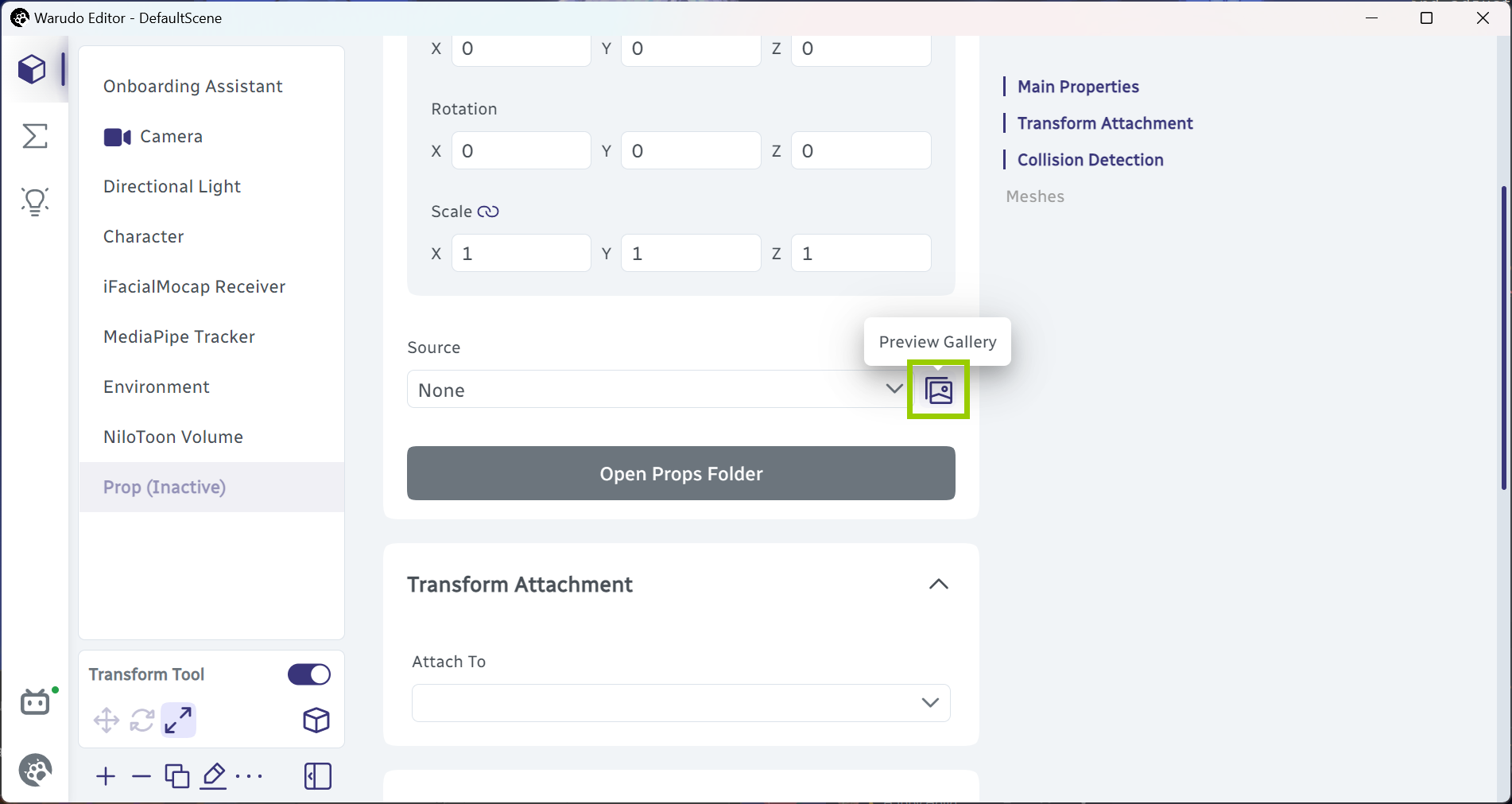This screenshot has width=1512, height=804.
Task: Open the lightbulb tips icon in sidebar
Action: (35, 201)
